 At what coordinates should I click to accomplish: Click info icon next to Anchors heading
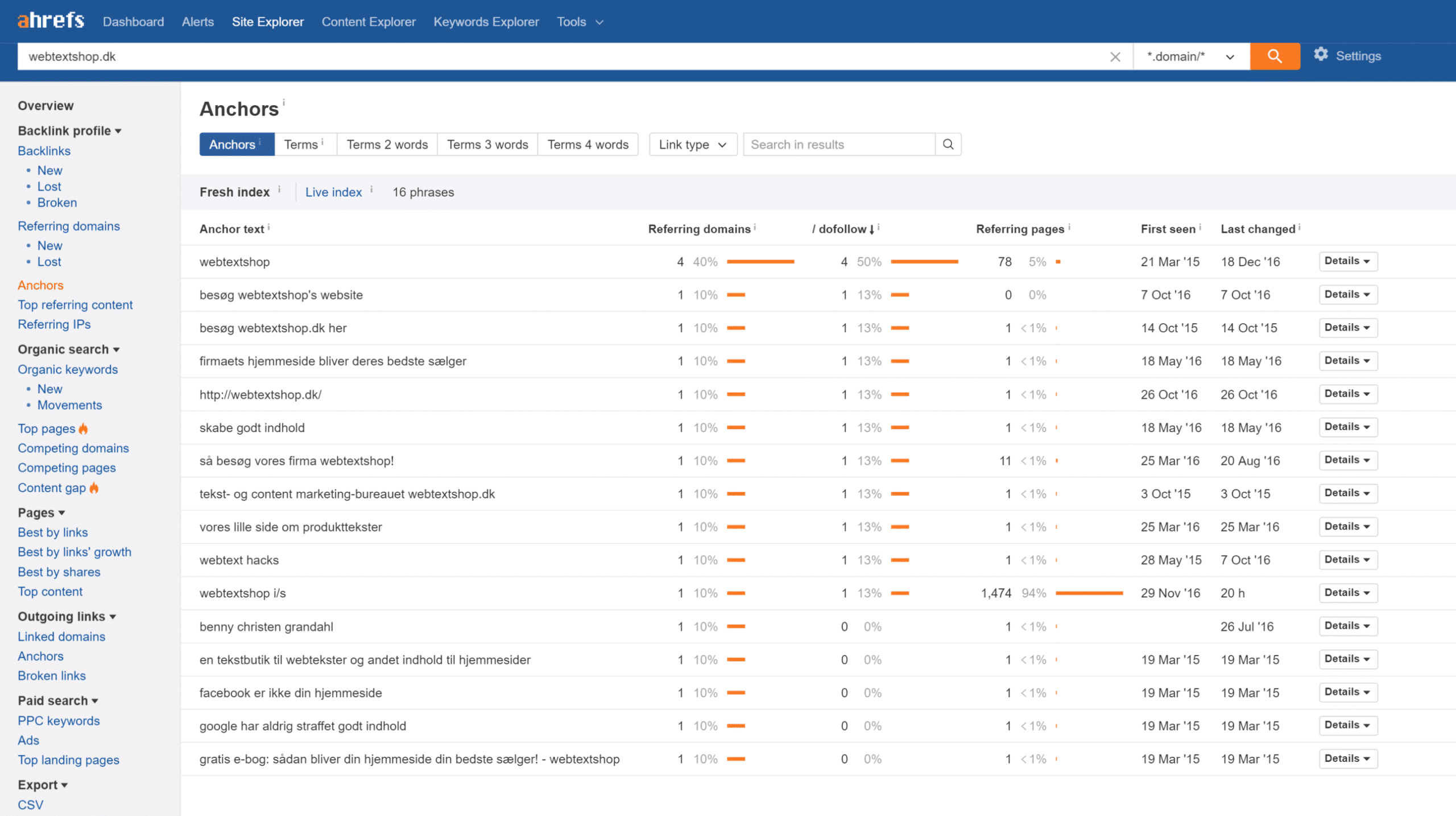coord(284,102)
